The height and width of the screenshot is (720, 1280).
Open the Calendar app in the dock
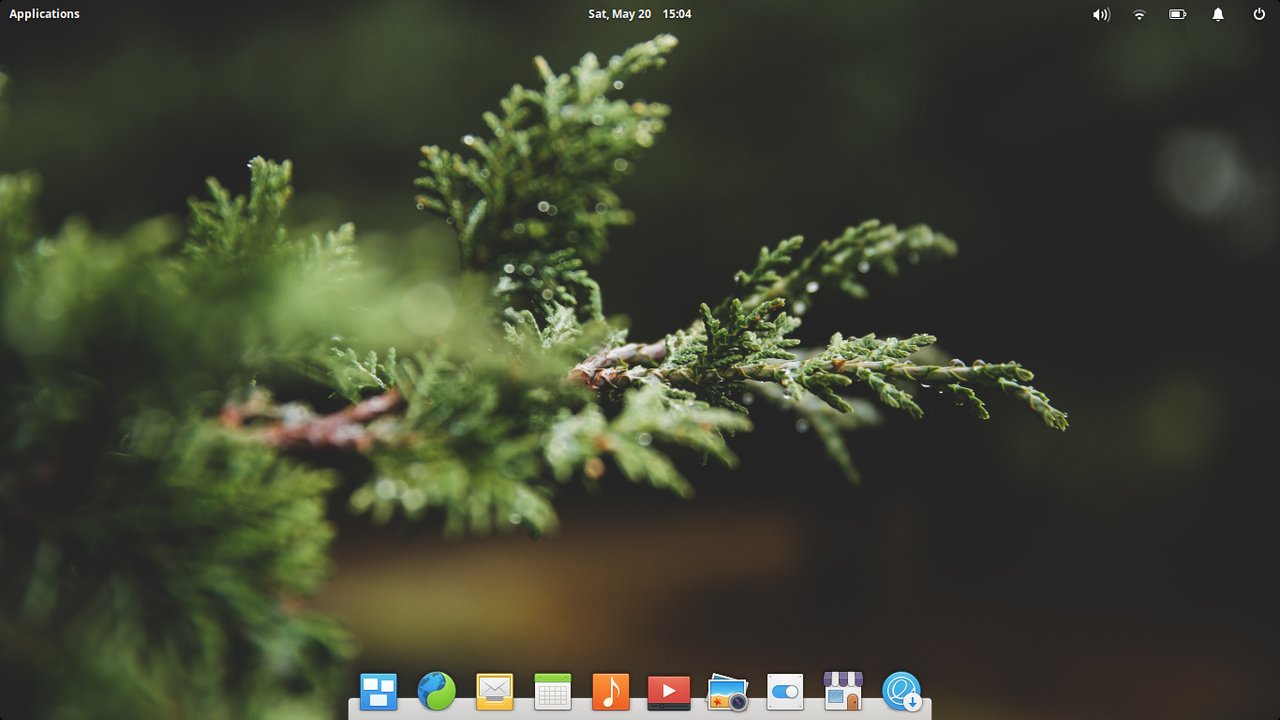(x=553, y=691)
